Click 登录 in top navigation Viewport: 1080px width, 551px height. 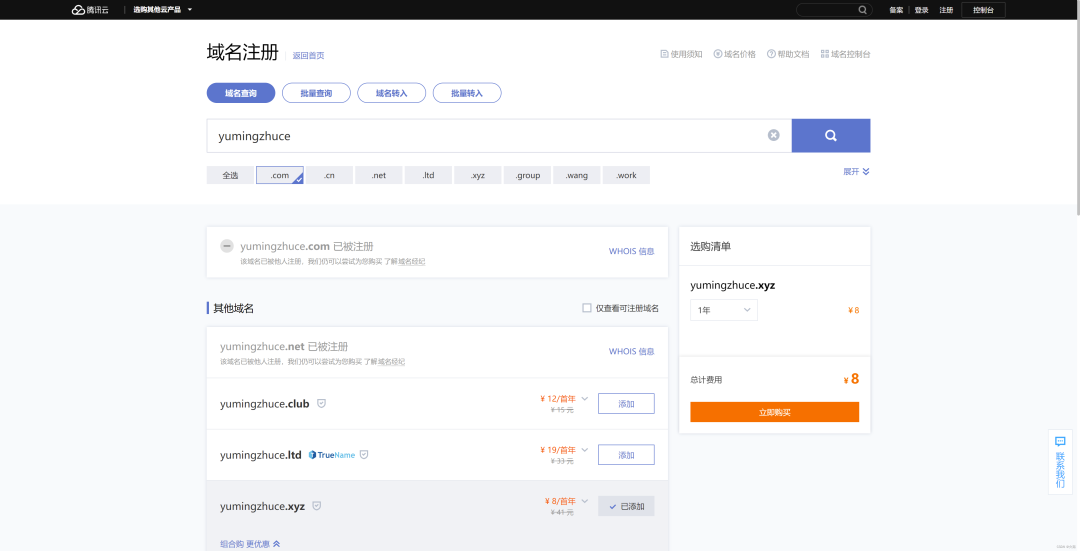tap(922, 10)
